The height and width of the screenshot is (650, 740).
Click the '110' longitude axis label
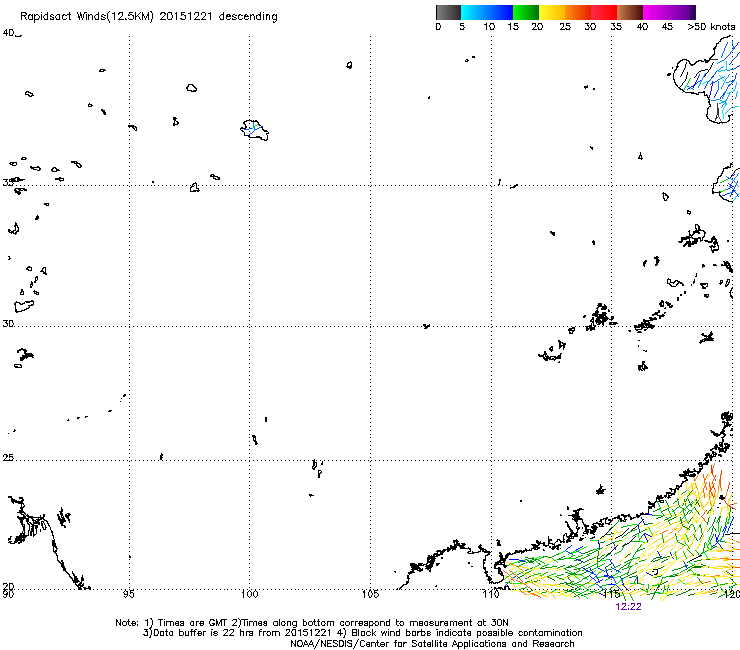[x=491, y=594]
